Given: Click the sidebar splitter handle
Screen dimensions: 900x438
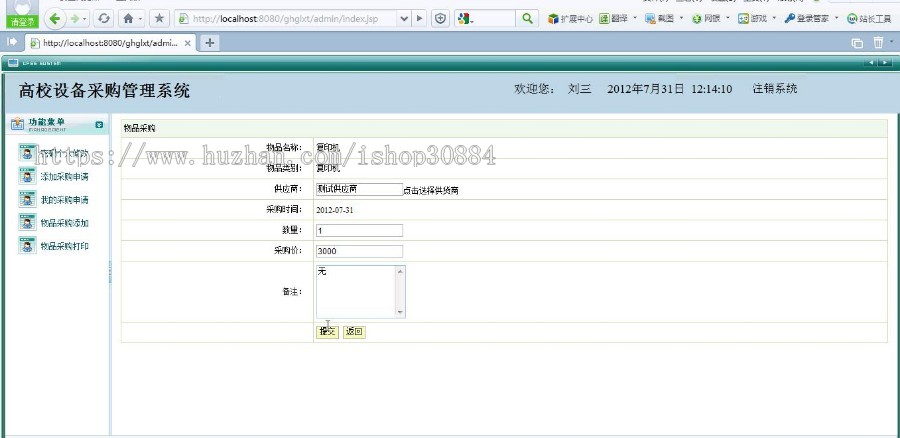Looking at the screenshot, I should pos(110,272).
